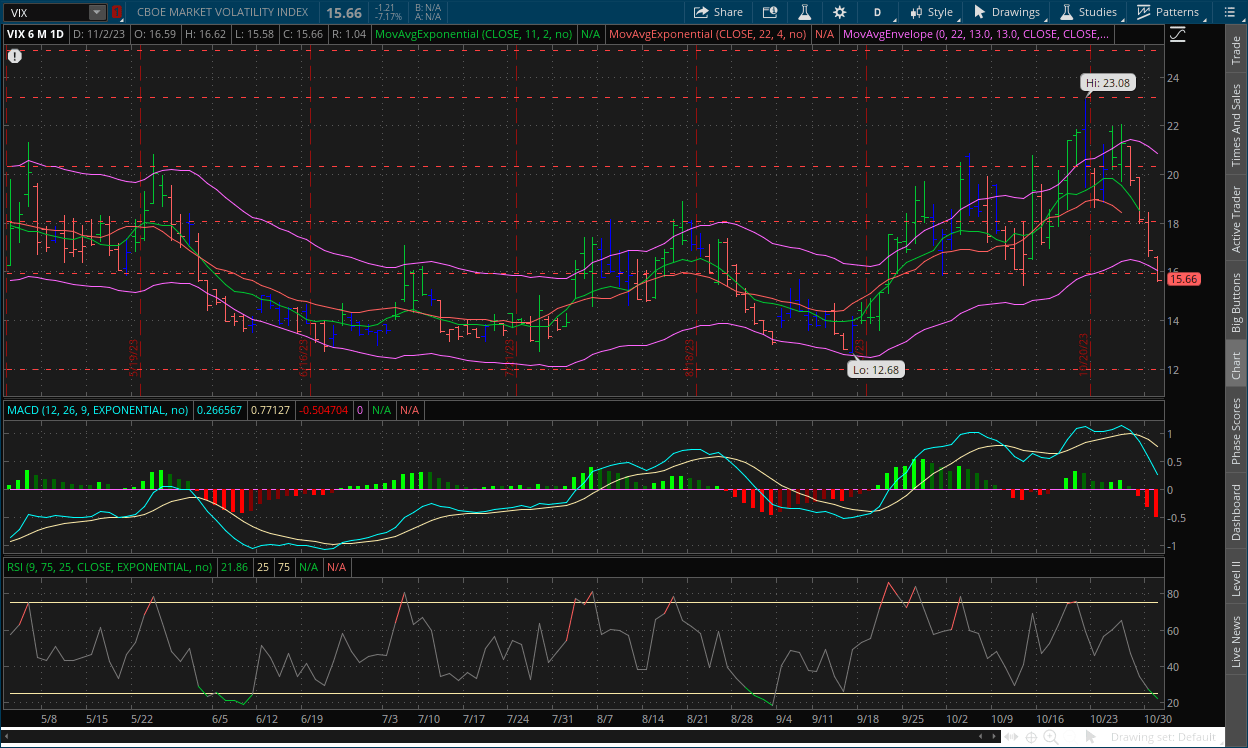The image size is (1248, 748).
Task: Open the D timeframe dropdown
Action: [x=877, y=12]
